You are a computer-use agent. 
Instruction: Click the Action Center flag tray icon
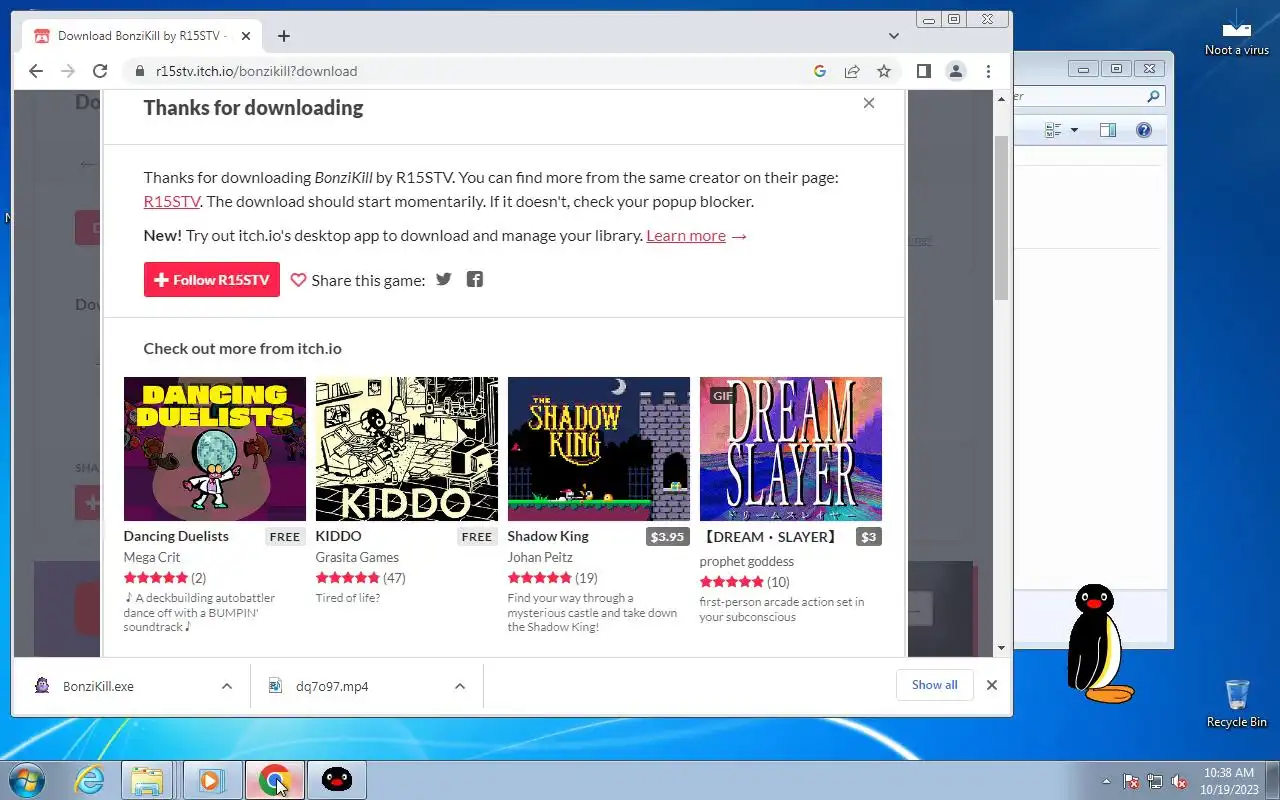tap(1131, 781)
